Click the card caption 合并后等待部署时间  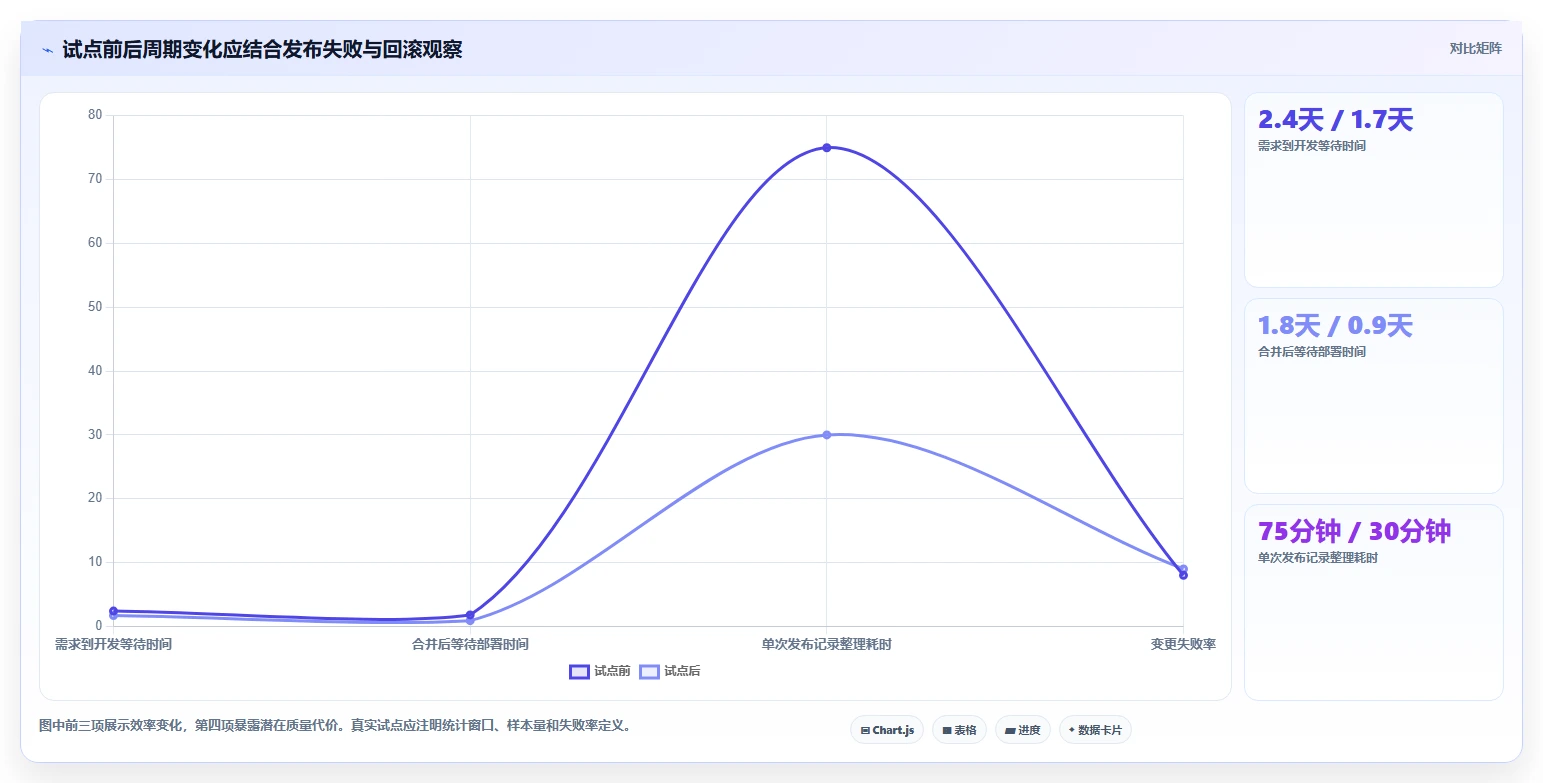point(1311,352)
